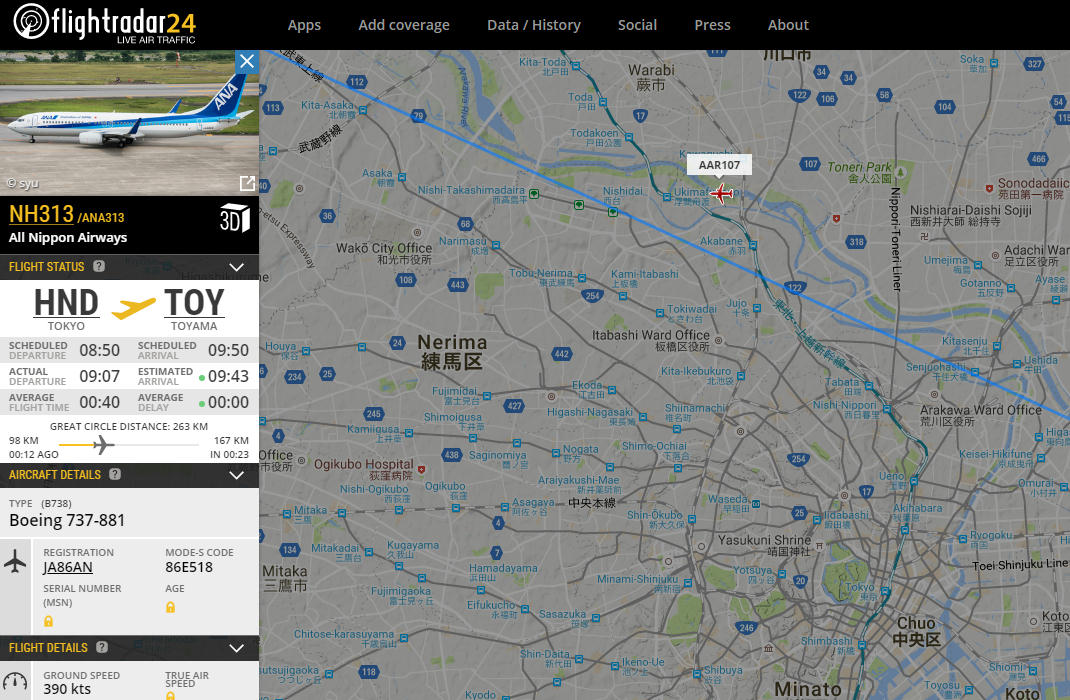The width and height of the screenshot is (1070, 700).
Task: Click the locked True Air Speed icon
Action: [x=171, y=696]
